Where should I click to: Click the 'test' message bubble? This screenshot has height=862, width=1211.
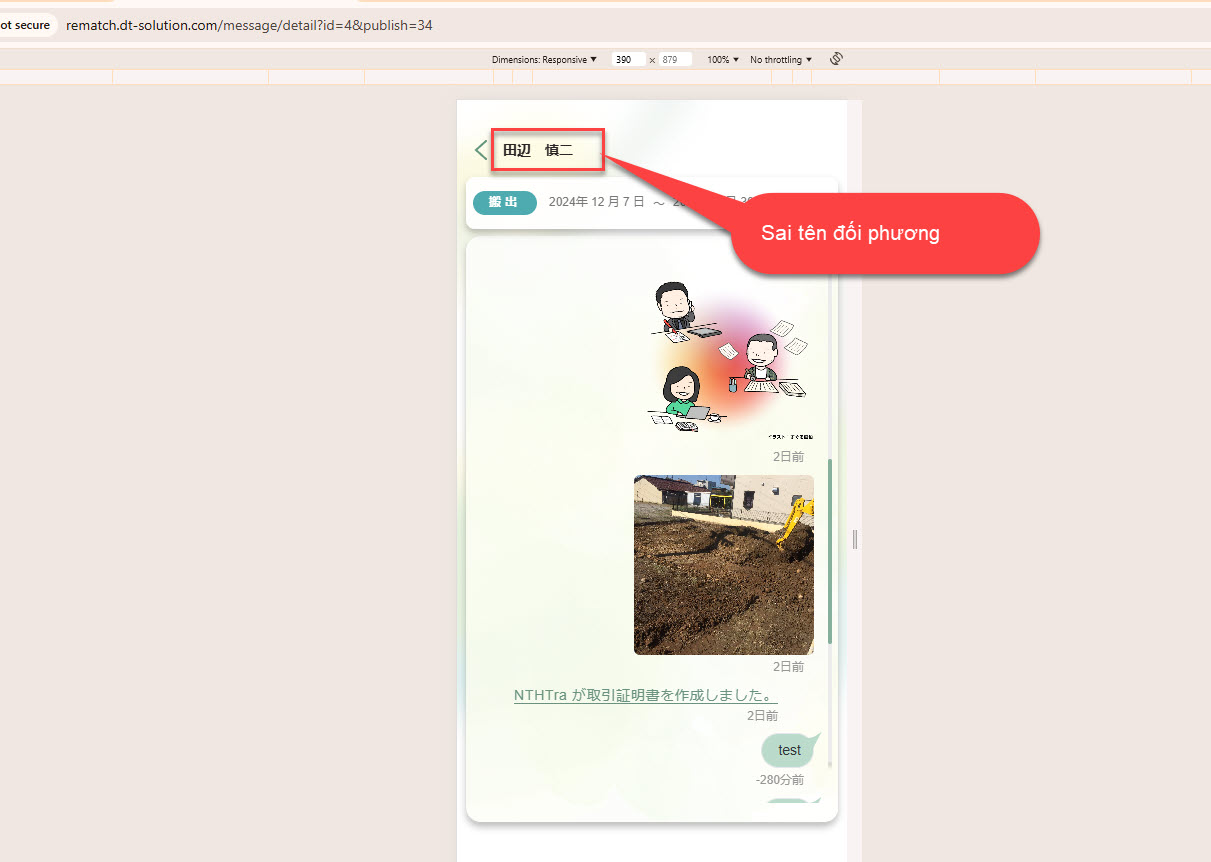point(789,750)
